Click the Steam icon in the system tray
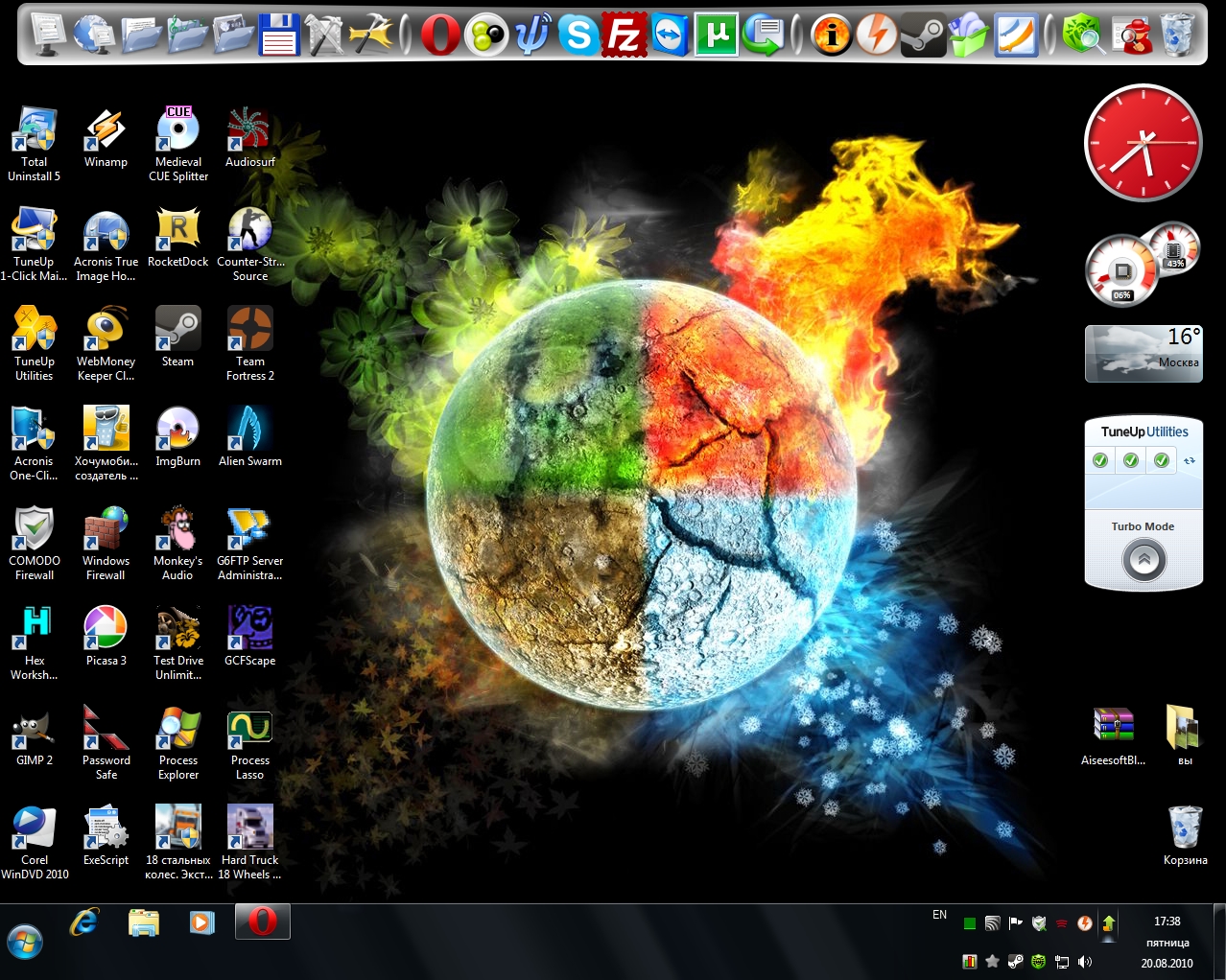This screenshot has height=980, width=1226. click(x=1016, y=962)
